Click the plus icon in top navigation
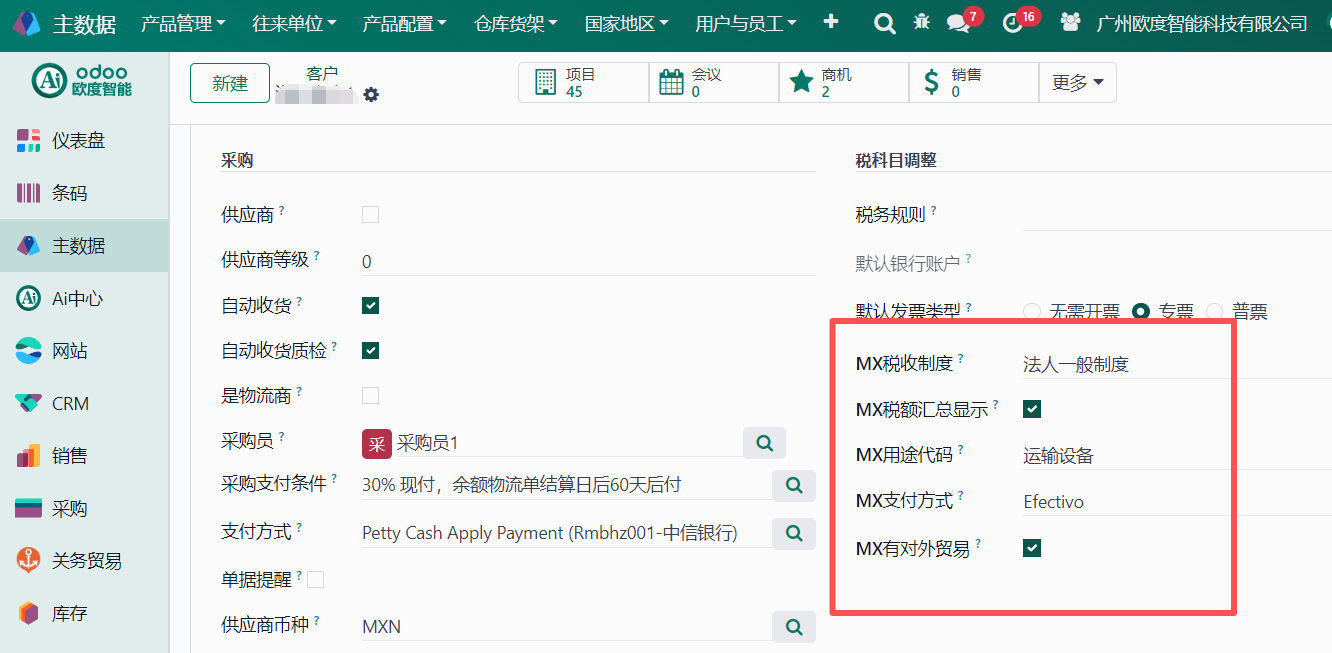This screenshot has height=653, width=1332. [830, 22]
